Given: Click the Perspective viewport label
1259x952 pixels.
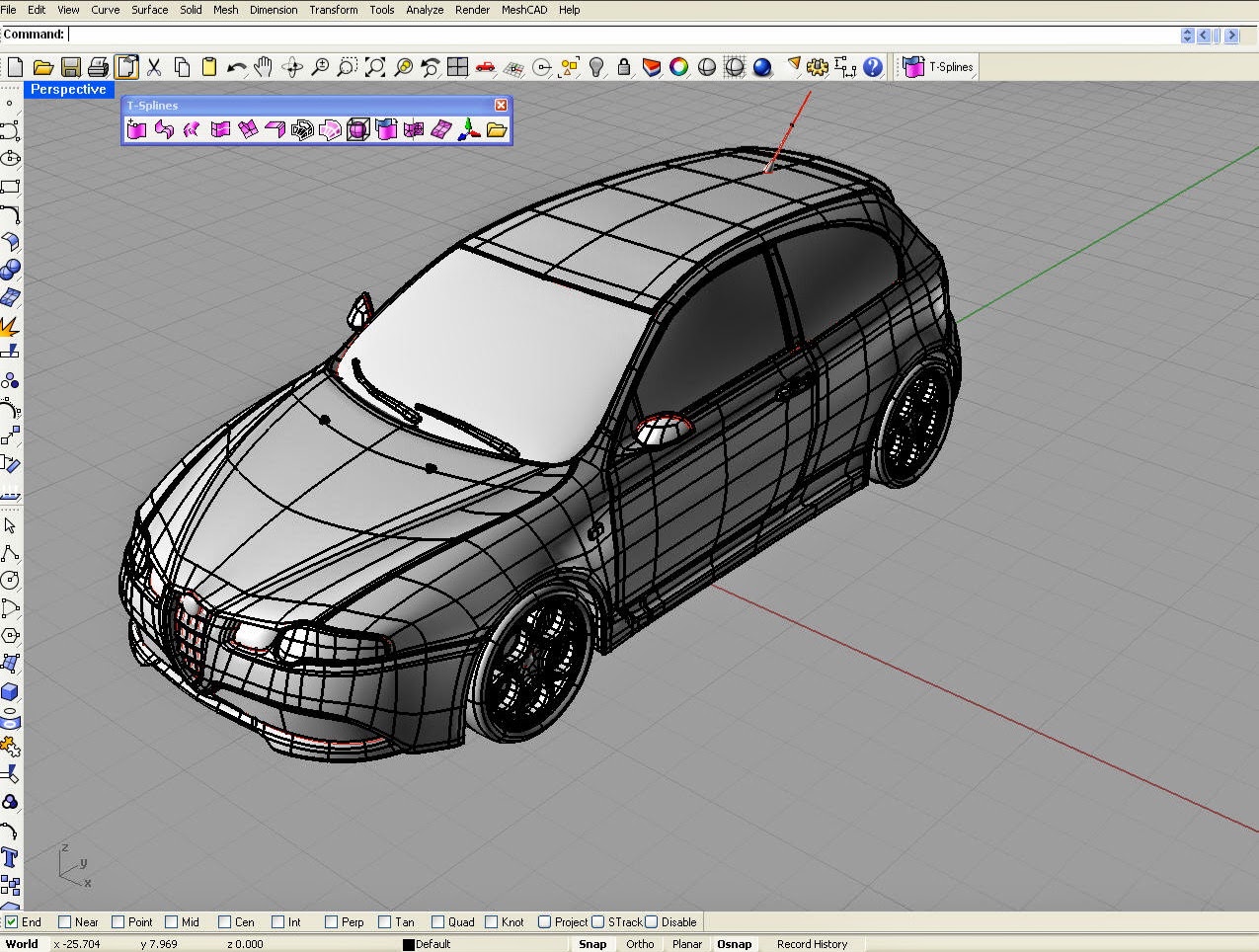Looking at the screenshot, I should [68, 89].
